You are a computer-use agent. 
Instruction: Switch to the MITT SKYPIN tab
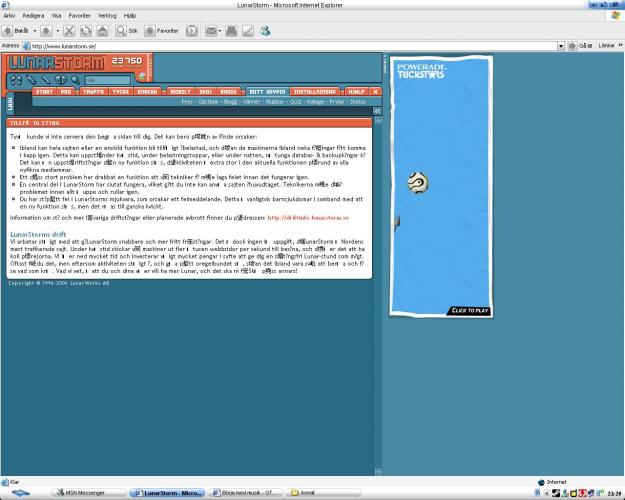pyautogui.click(x=268, y=91)
